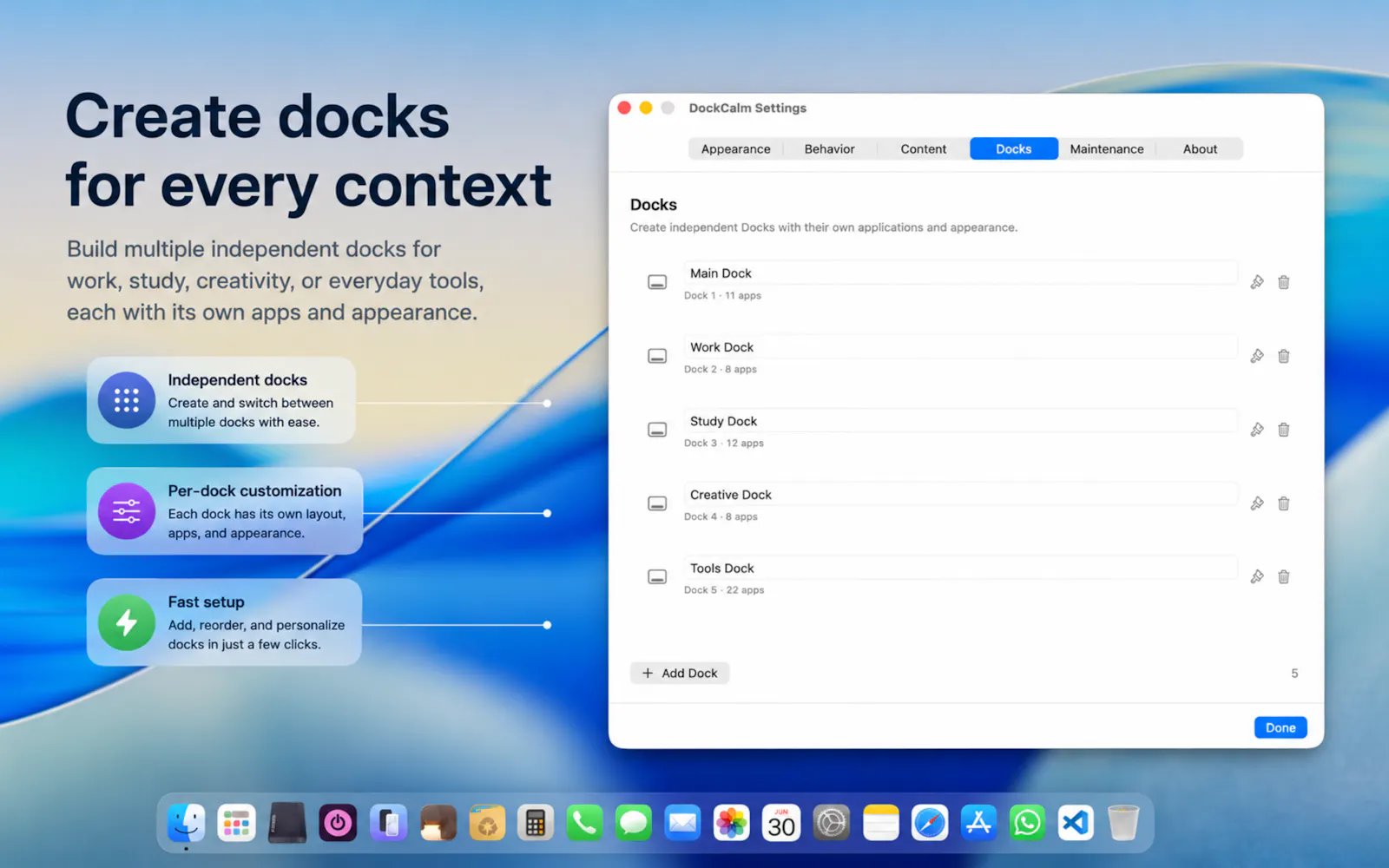This screenshot has width=1389, height=868.
Task: Open System Settings gear in dock
Action: tap(831, 822)
